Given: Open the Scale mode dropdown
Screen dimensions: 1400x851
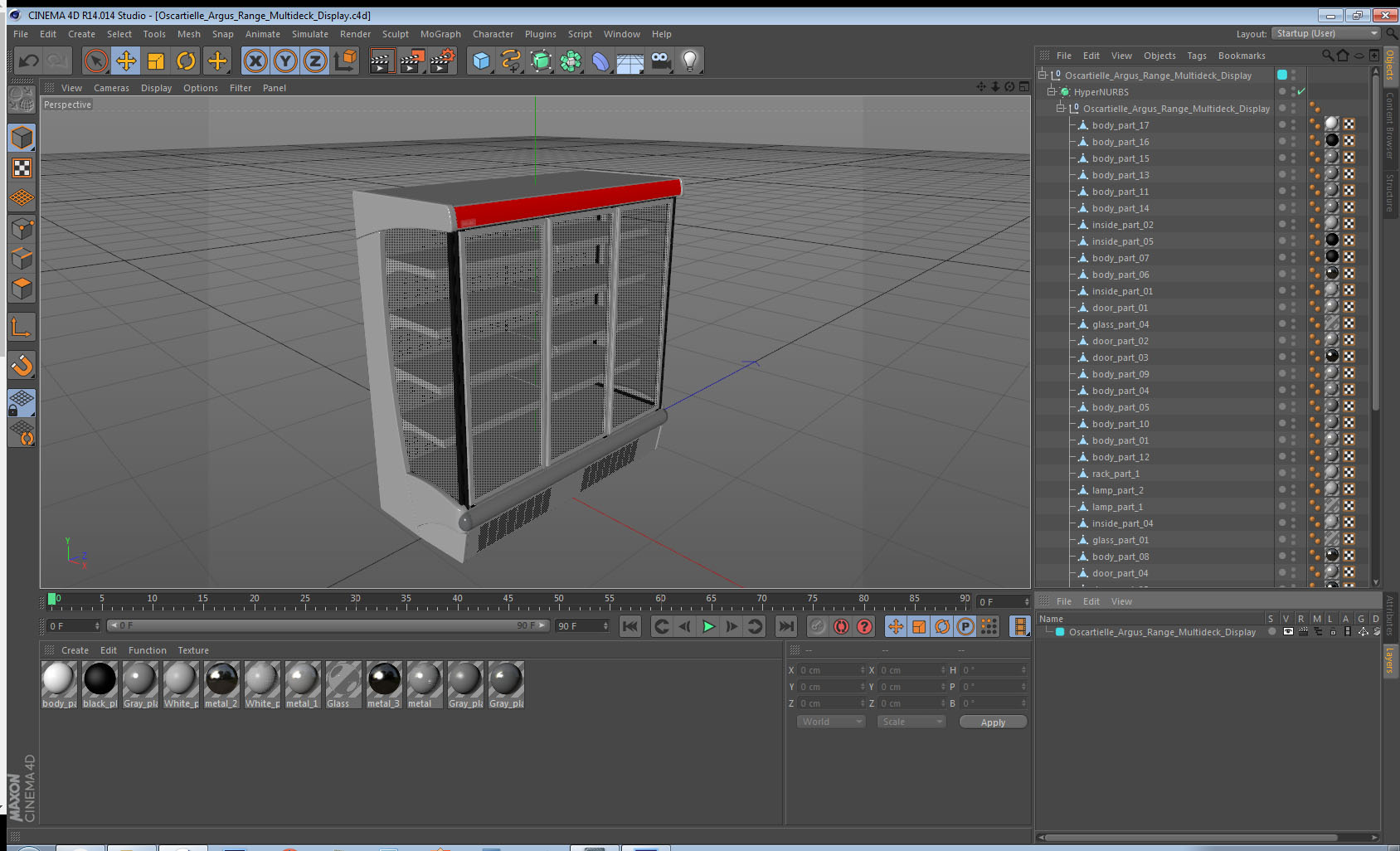Looking at the screenshot, I should tap(911, 722).
